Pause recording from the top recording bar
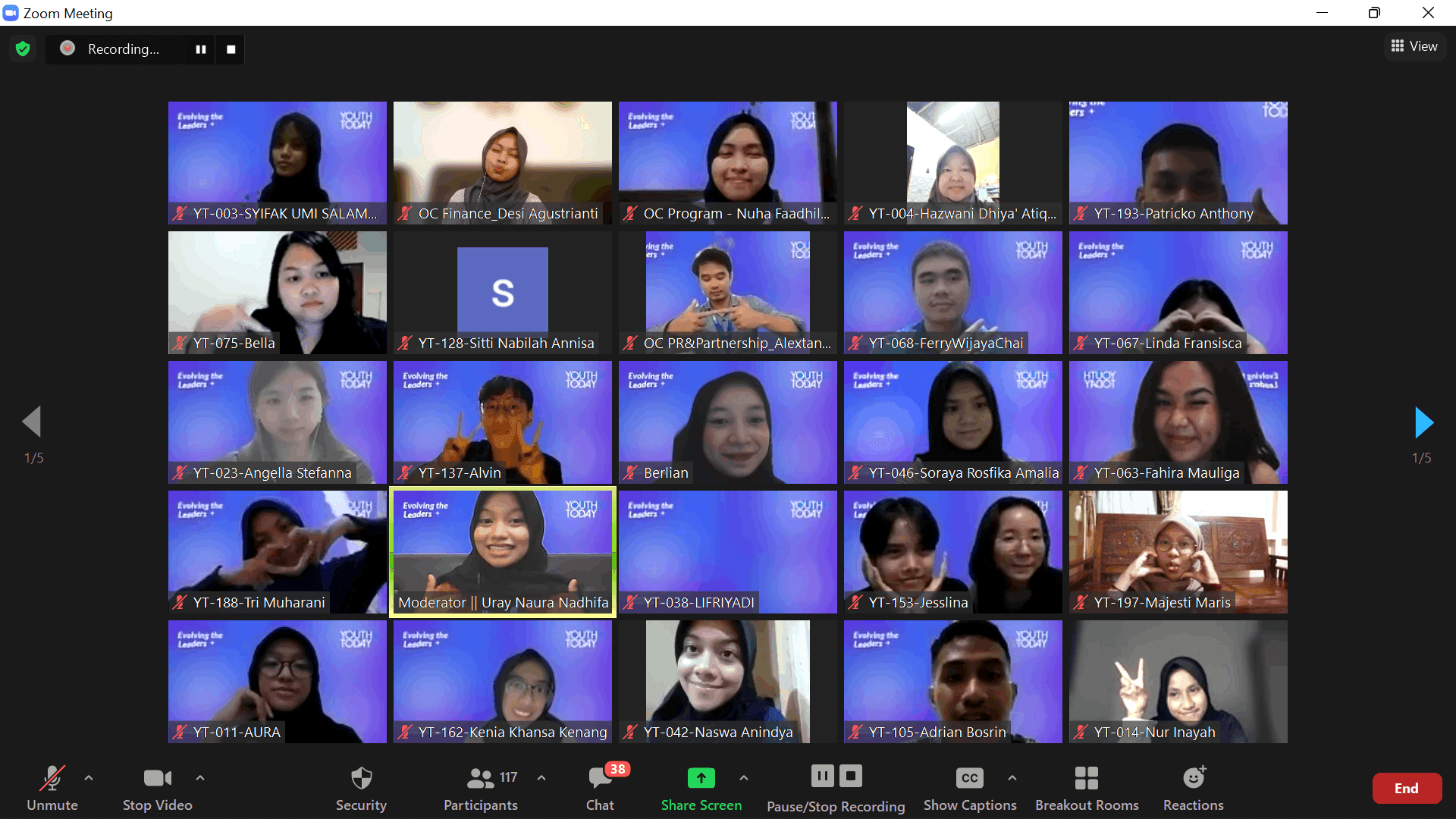The image size is (1456, 819). point(201,49)
